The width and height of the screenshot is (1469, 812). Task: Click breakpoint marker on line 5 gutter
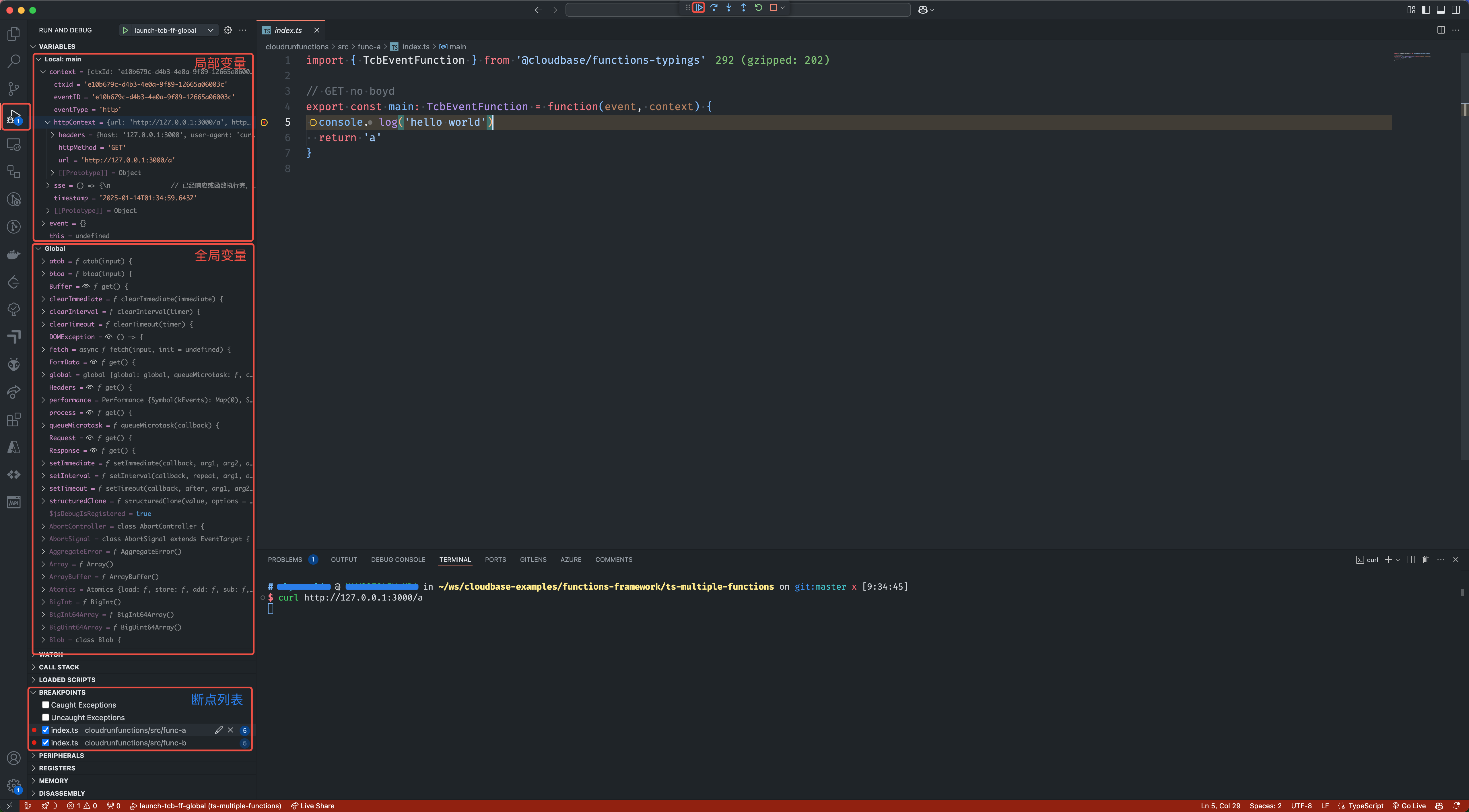click(x=265, y=123)
